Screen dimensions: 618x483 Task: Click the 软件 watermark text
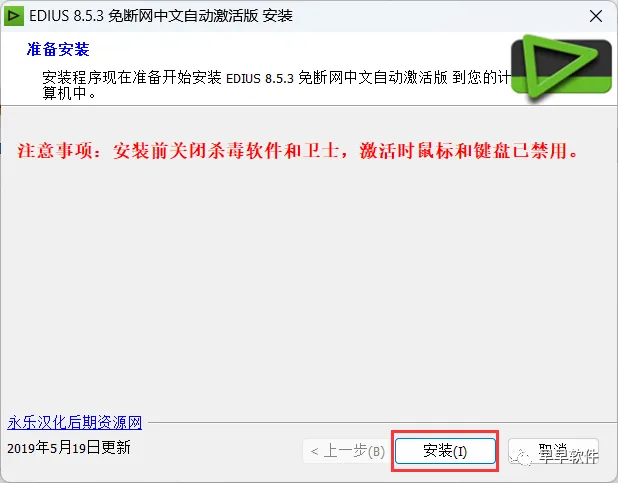(583, 457)
